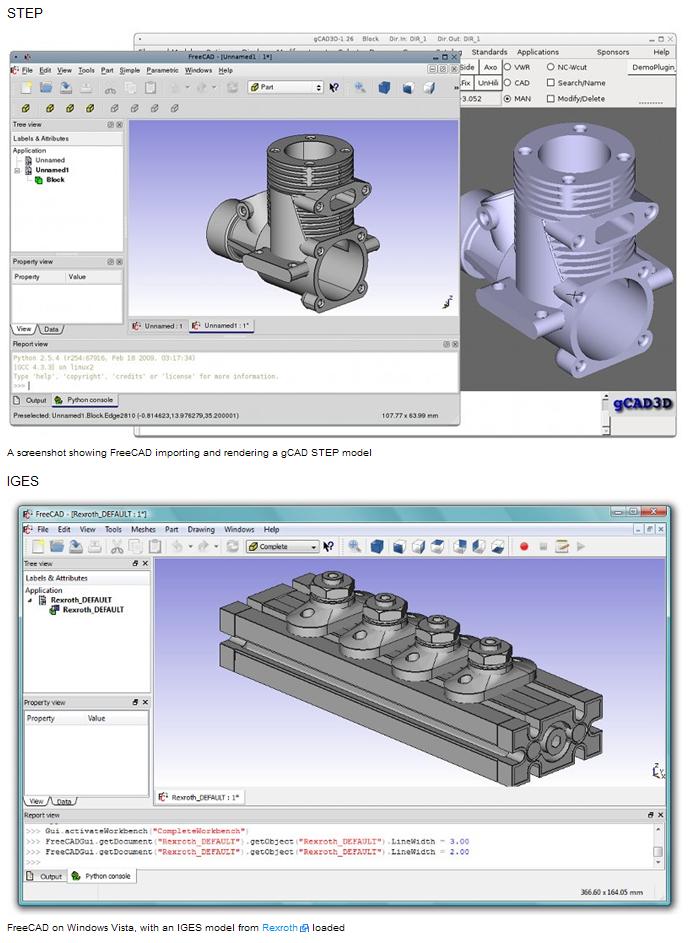Select CAD radio button in gCAD3D
This screenshot has width=693, height=943.
(x=508, y=83)
